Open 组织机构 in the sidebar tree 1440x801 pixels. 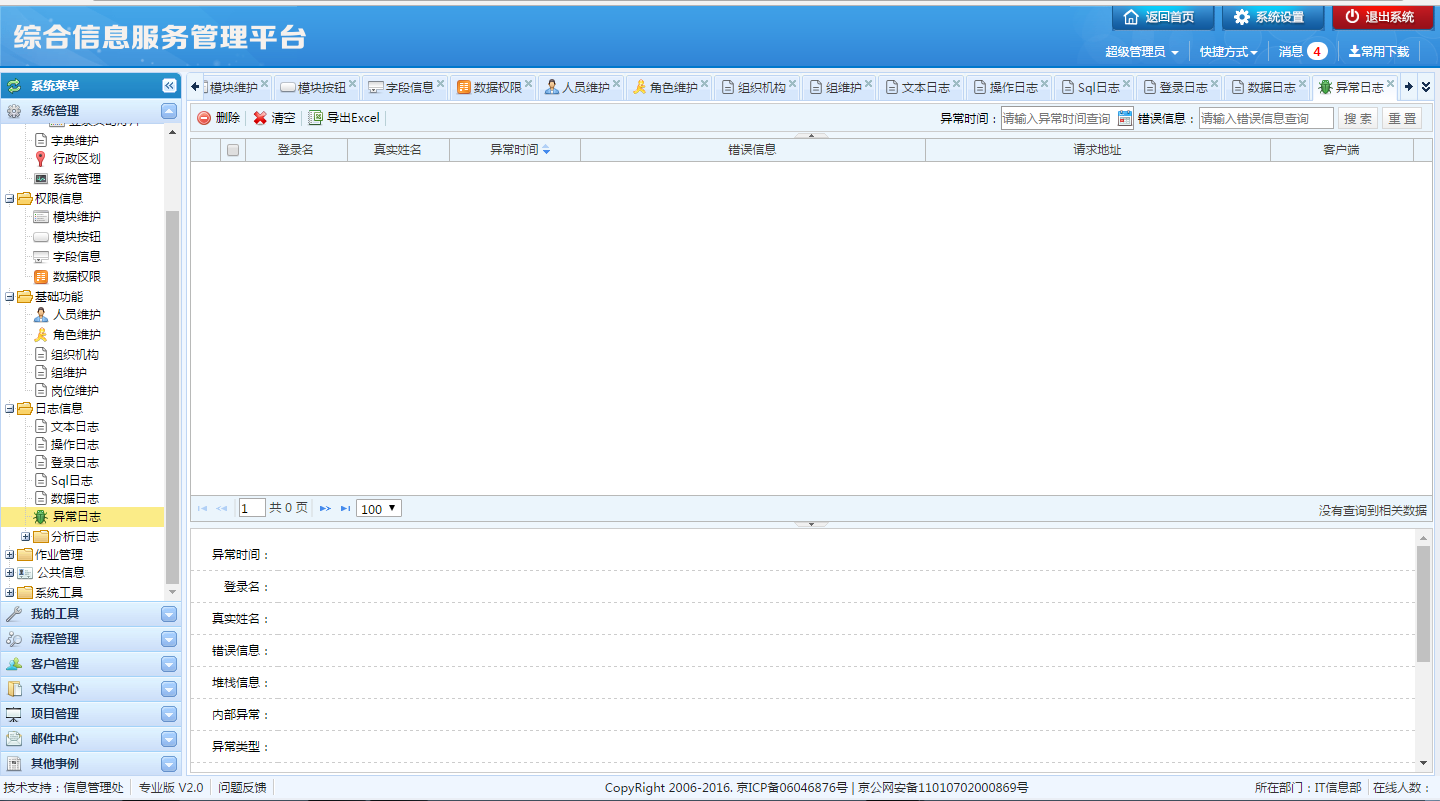75,355
